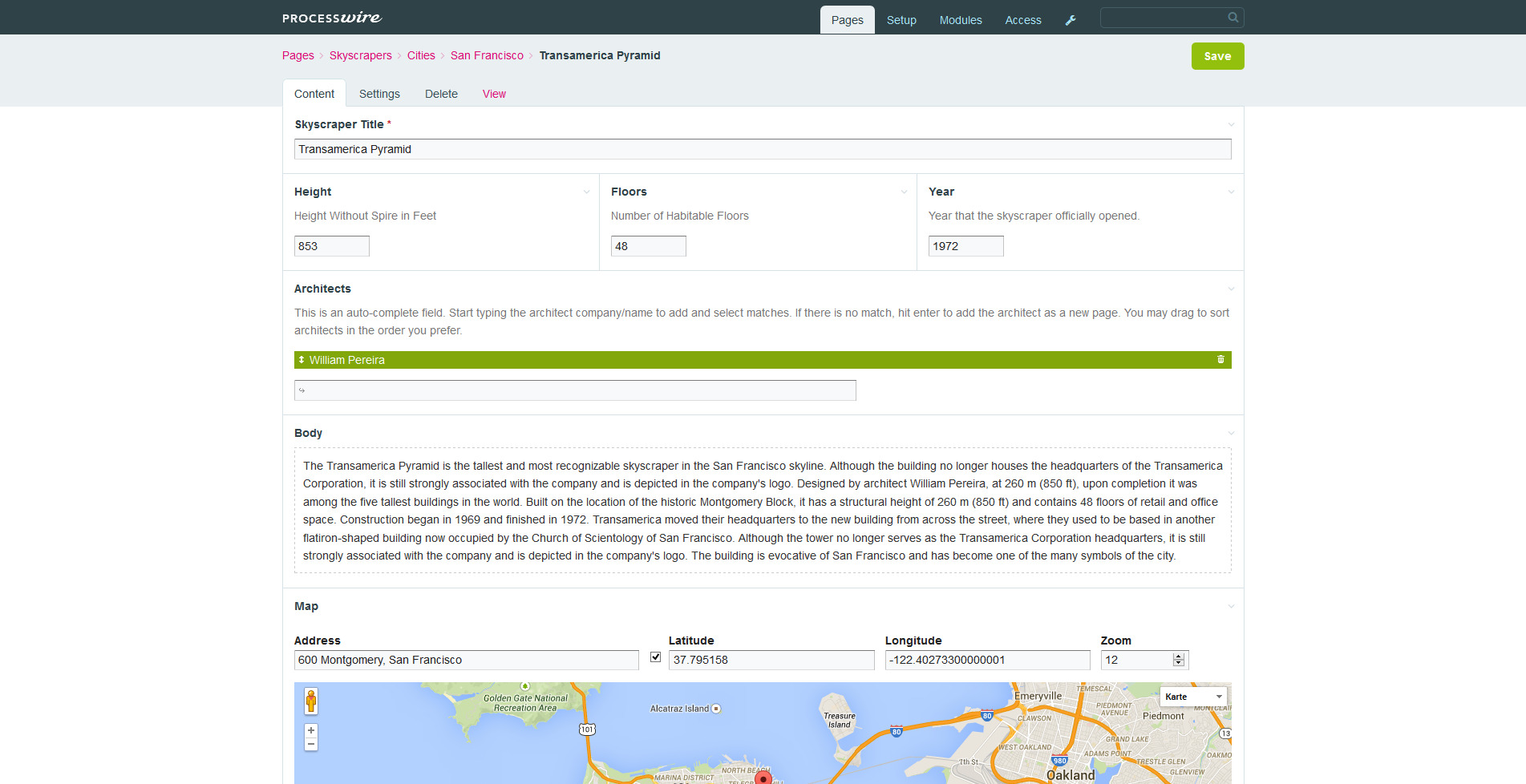Click the Street View pegman icon
This screenshot has height=784, width=1526.
[x=311, y=701]
